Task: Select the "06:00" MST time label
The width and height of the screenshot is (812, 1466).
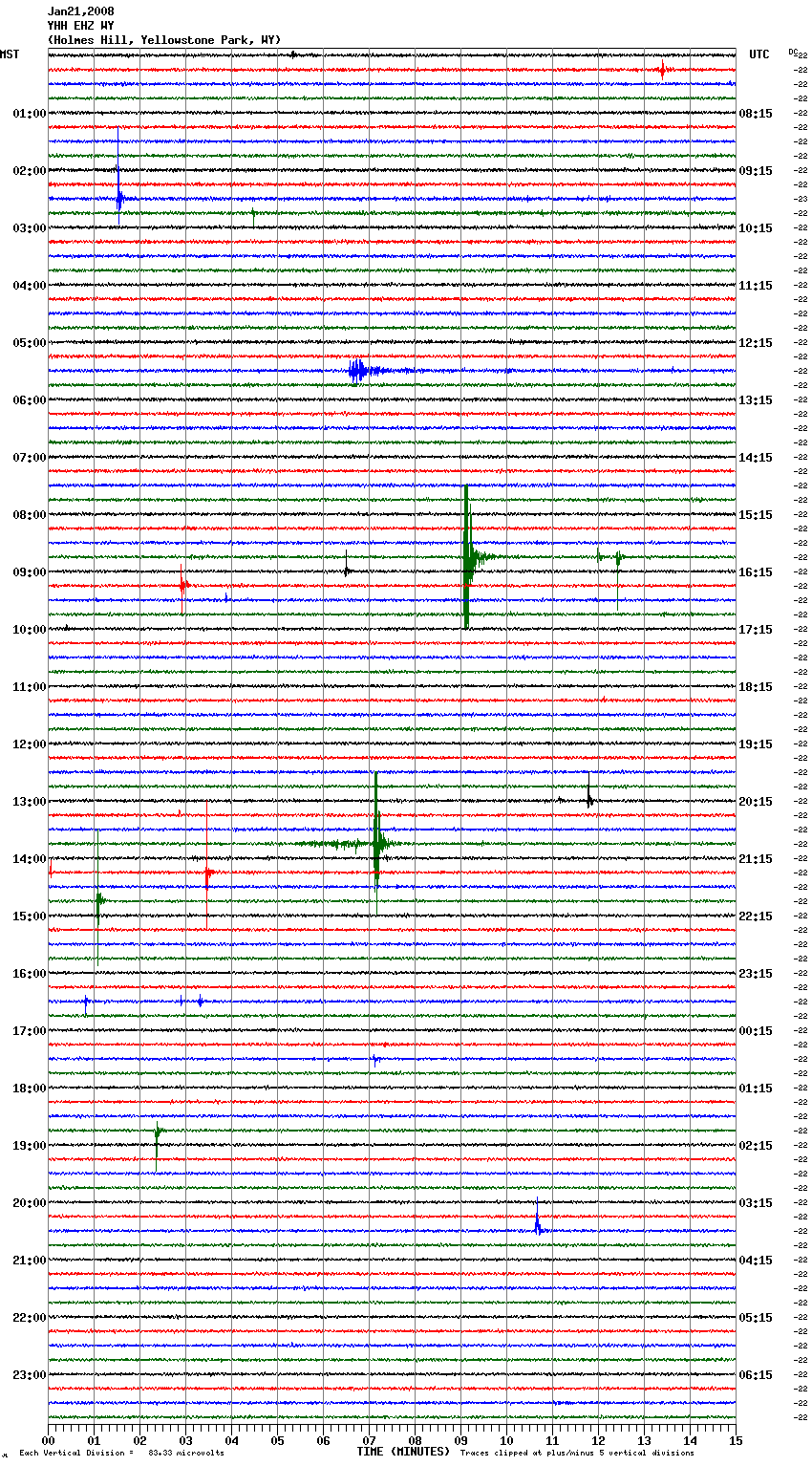Action: (x=30, y=400)
